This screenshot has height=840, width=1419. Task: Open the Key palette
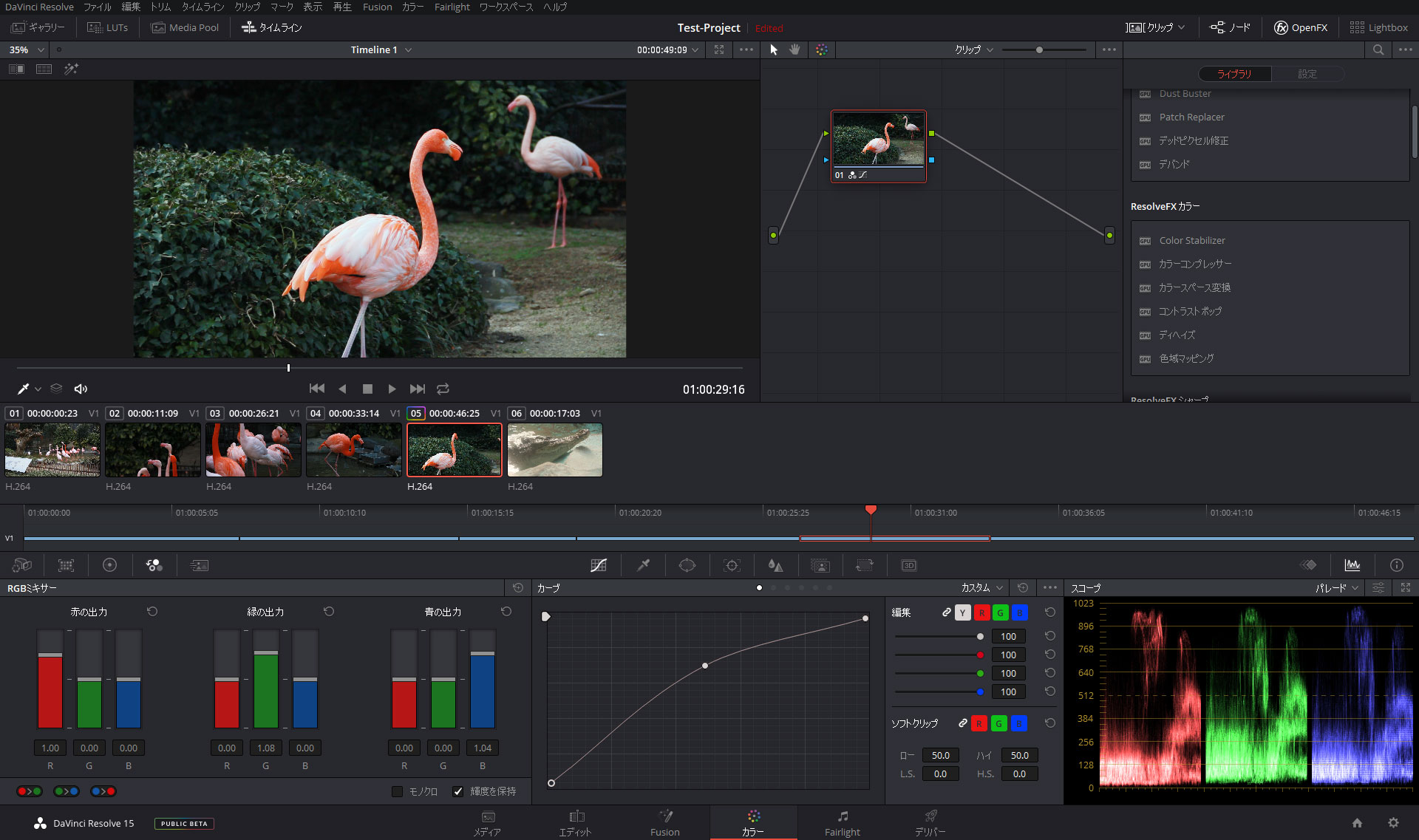[x=820, y=565]
